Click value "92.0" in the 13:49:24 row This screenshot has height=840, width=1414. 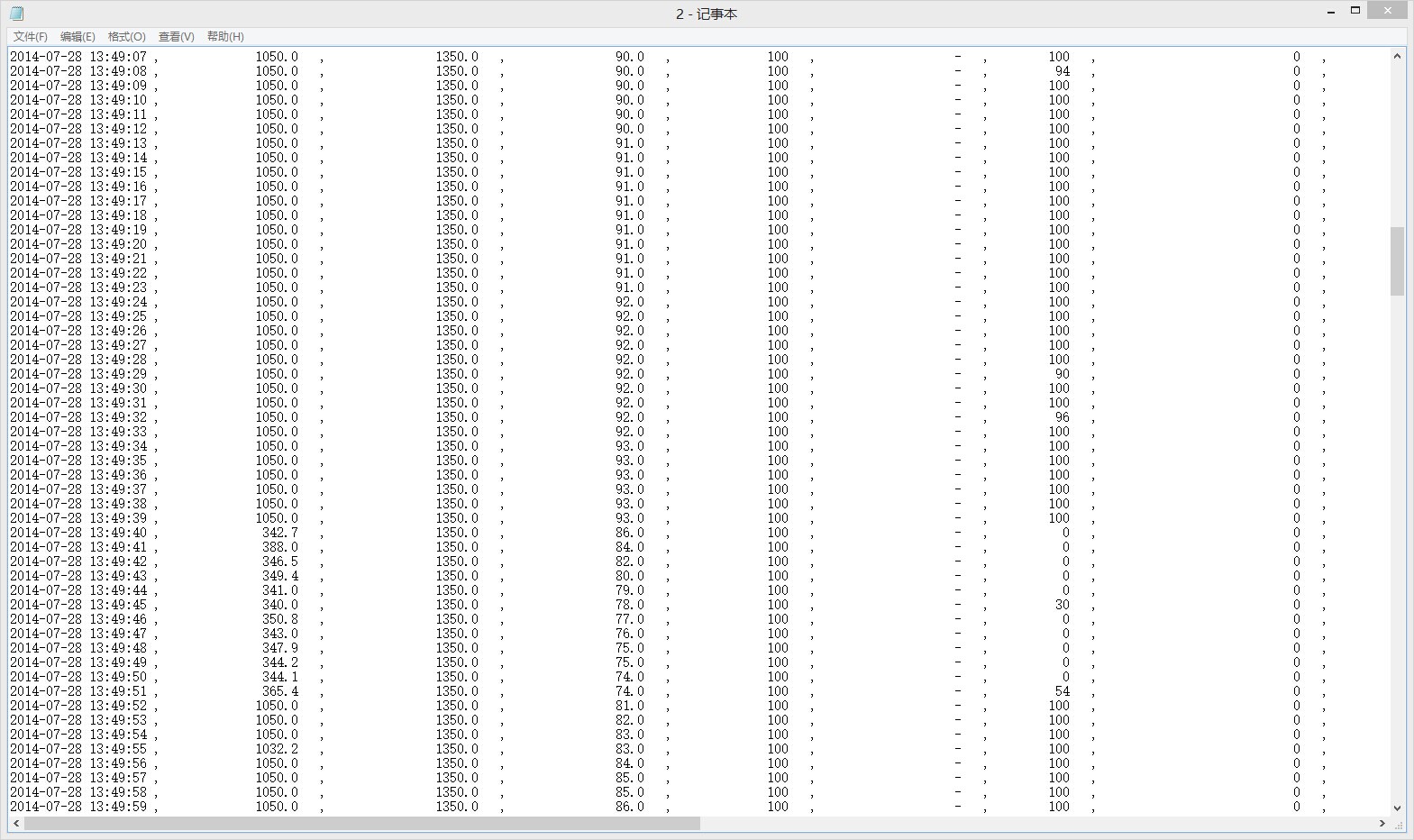pos(630,302)
